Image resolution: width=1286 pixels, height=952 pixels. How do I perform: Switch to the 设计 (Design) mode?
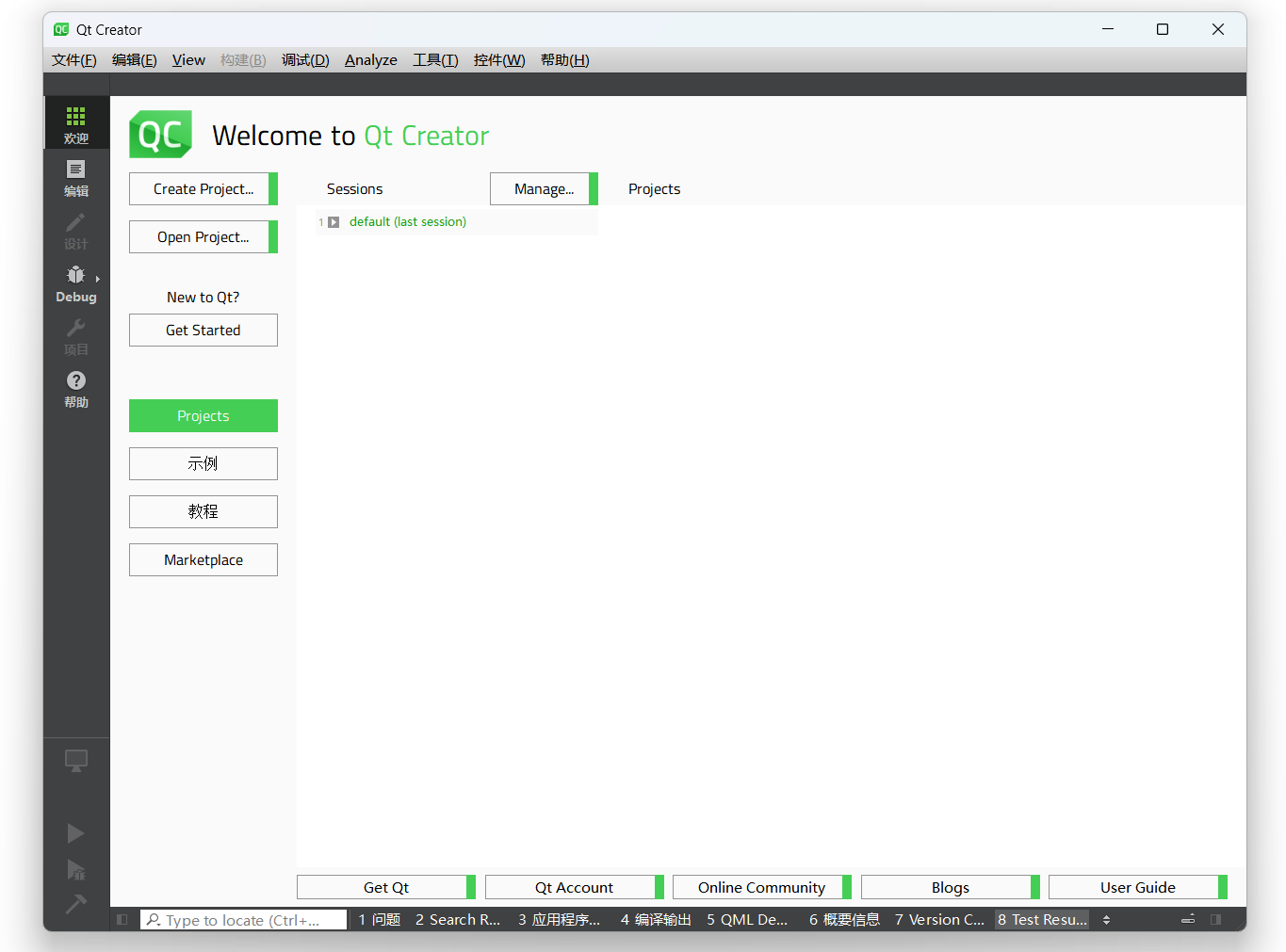[76, 230]
